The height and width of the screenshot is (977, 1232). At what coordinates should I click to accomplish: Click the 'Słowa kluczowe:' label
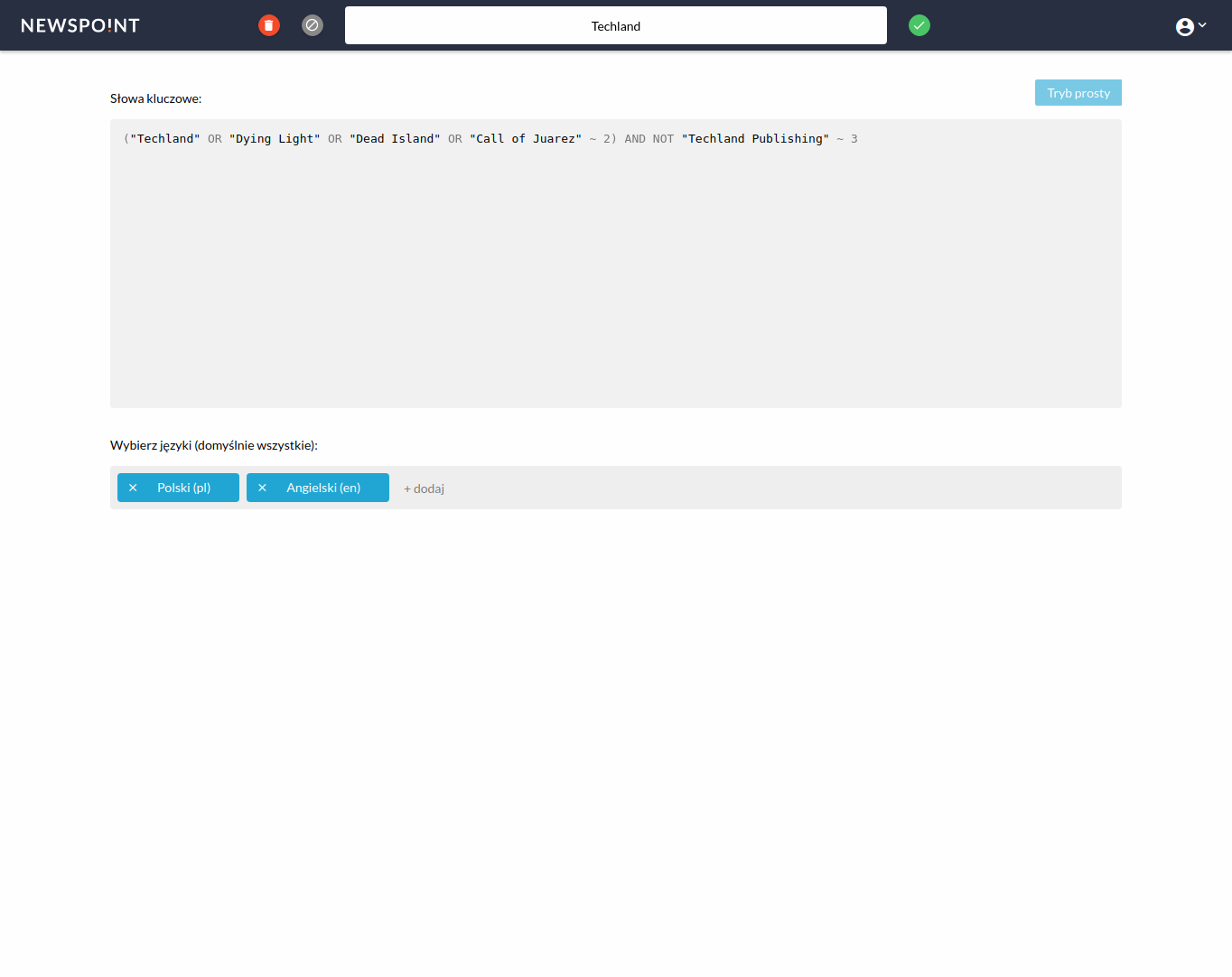click(x=155, y=98)
